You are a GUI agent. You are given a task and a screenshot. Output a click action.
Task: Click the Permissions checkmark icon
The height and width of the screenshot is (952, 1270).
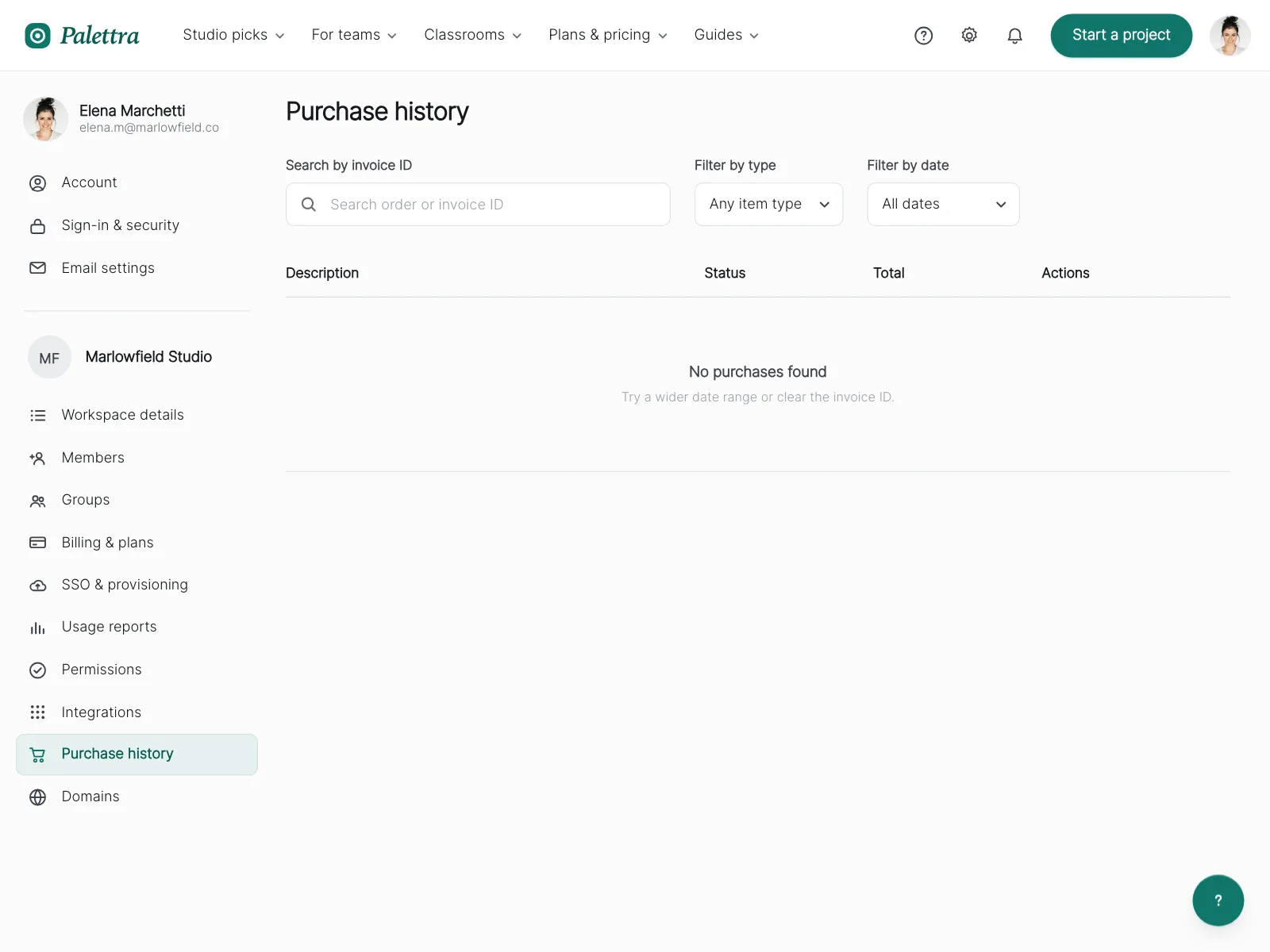pos(37,670)
